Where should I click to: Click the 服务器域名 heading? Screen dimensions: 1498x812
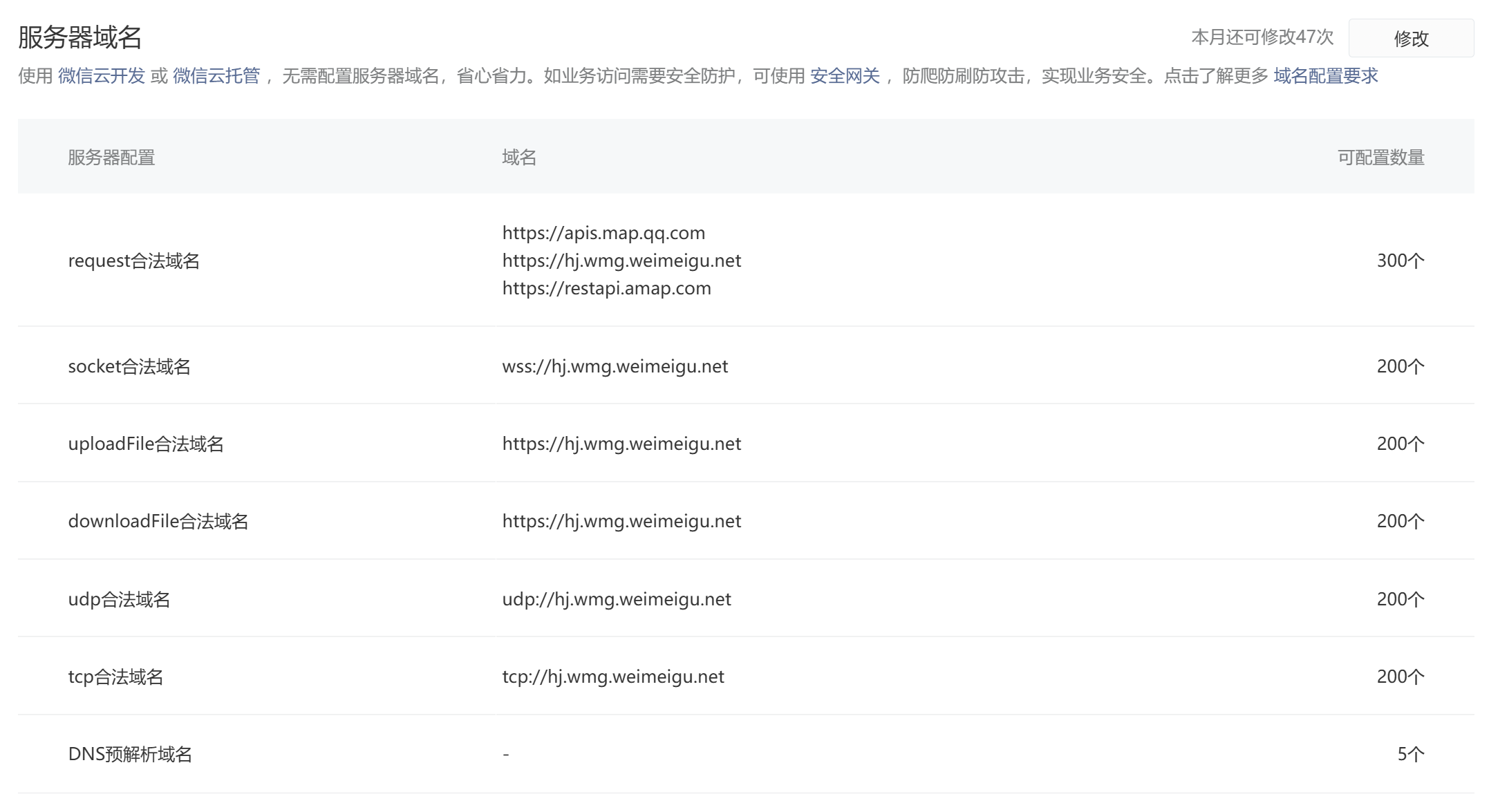(x=80, y=37)
